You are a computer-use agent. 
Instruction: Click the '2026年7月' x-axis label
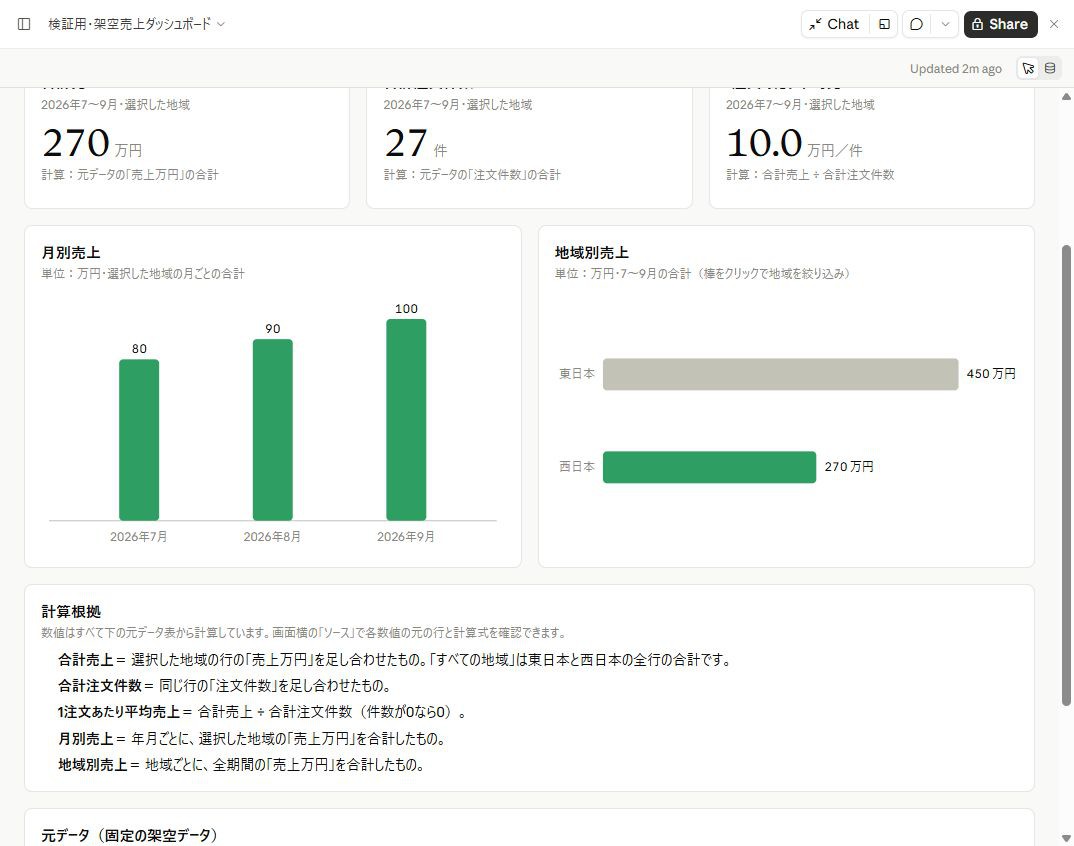[139, 536]
